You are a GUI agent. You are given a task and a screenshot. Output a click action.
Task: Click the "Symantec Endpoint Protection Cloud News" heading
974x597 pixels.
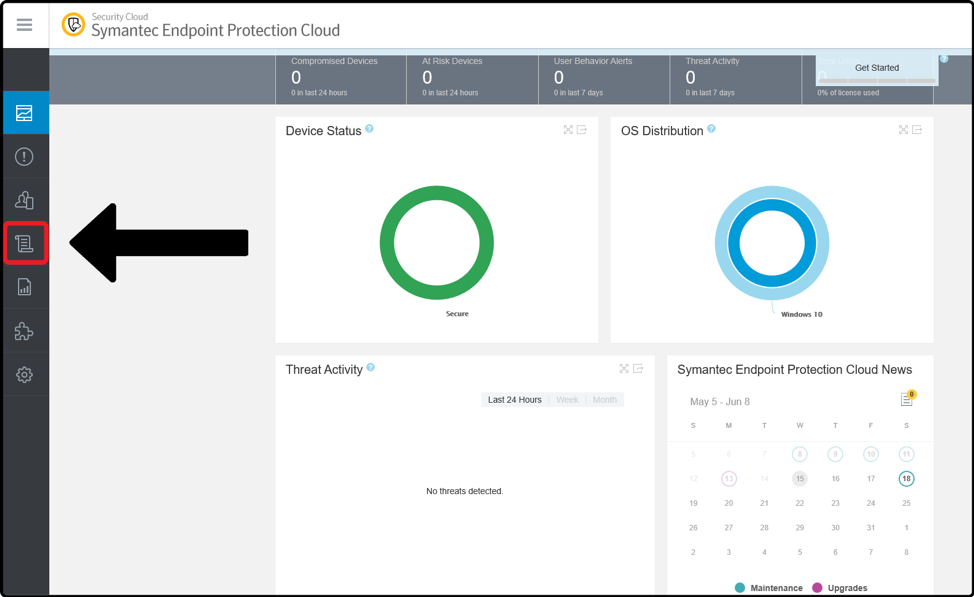[x=794, y=370]
